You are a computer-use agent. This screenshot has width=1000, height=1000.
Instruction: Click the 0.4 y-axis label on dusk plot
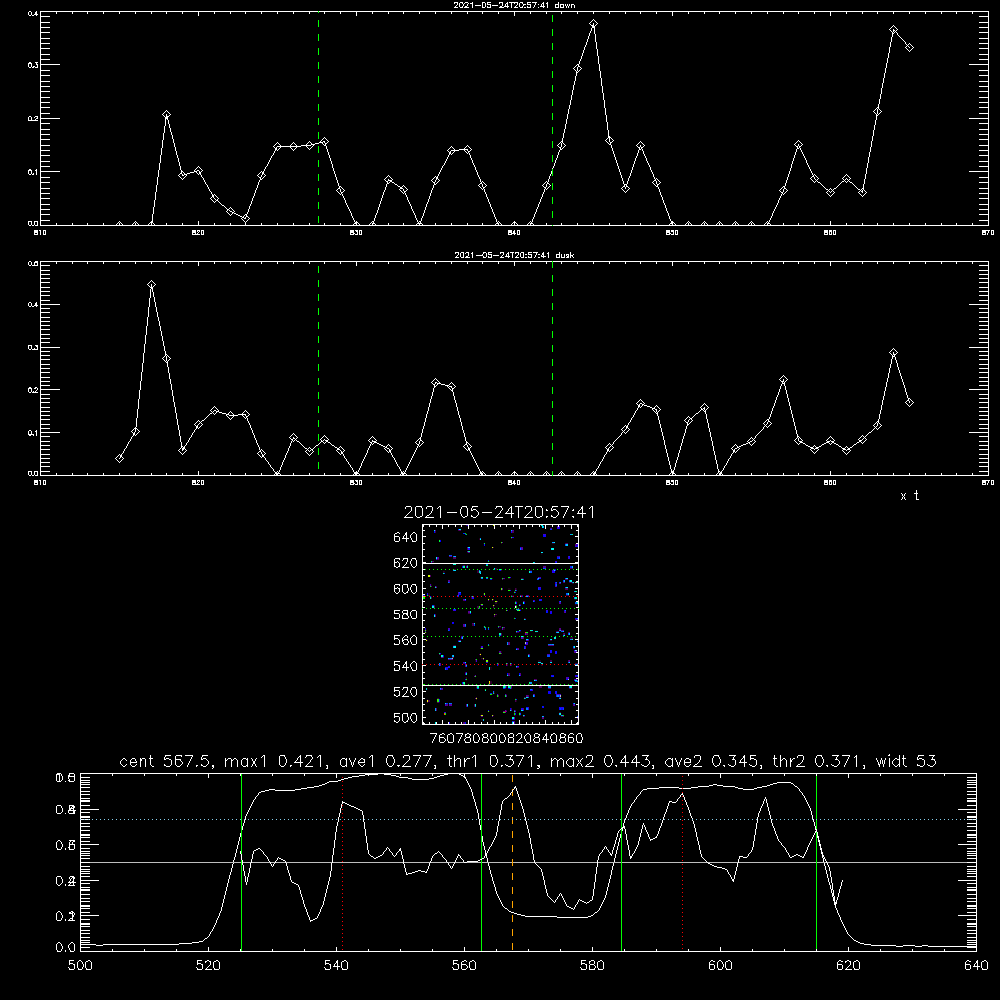33,305
